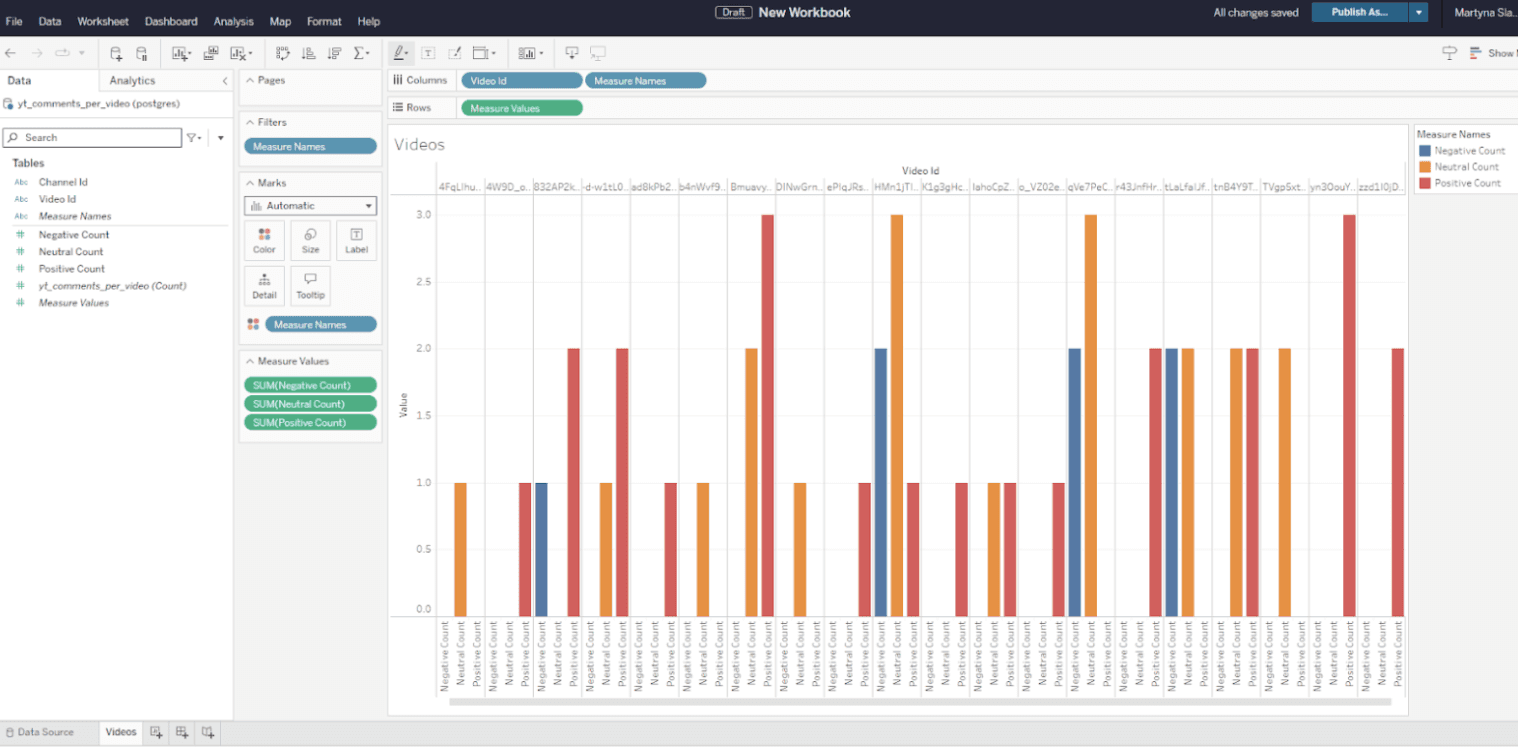Sort descending using the toolbar icon
The height and width of the screenshot is (748, 1518).
[334, 53]
